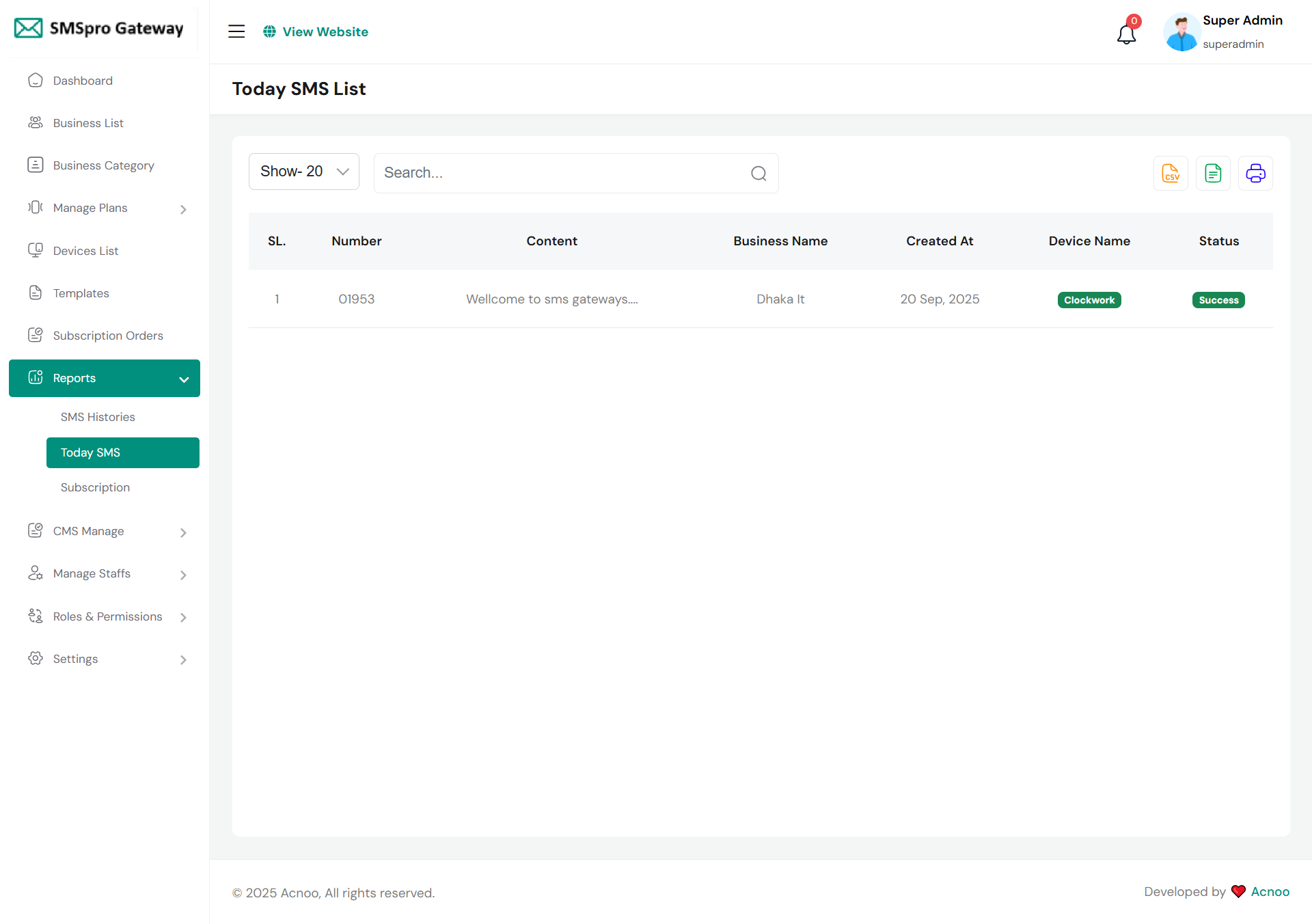The image size is (1312, 924).
Task: Go to Subscription report
Action: tap(95, 487)
